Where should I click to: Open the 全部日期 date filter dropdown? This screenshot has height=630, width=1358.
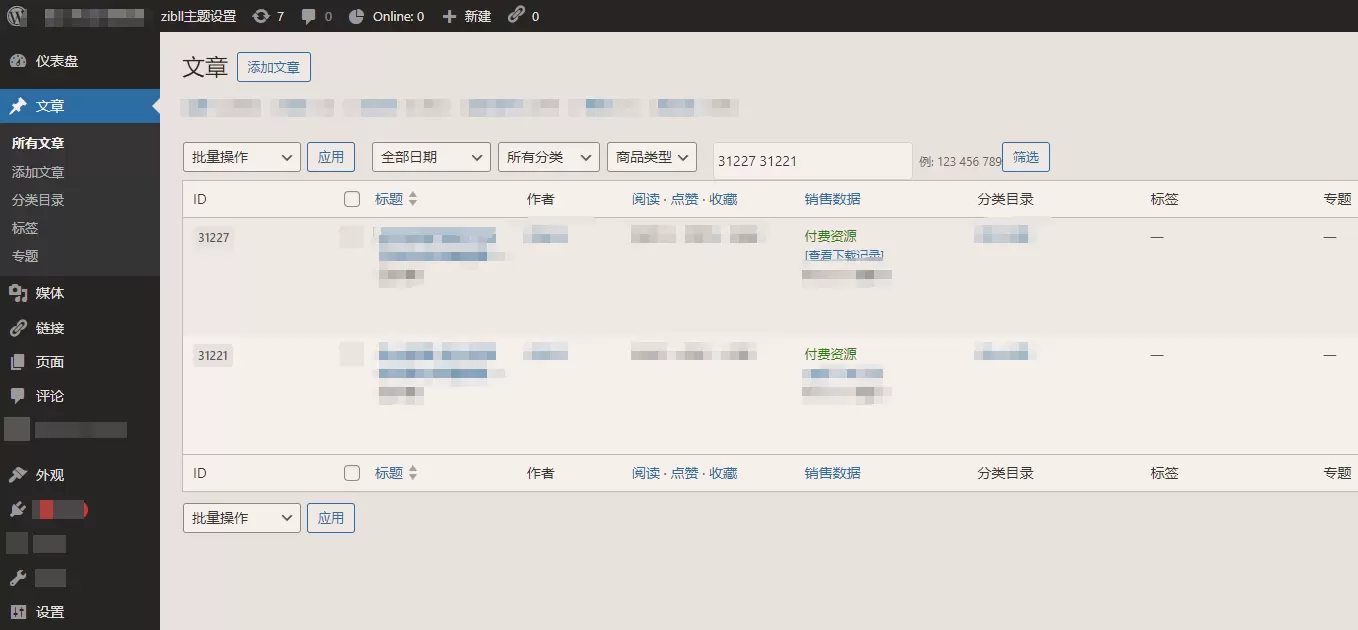click(431, 157)
